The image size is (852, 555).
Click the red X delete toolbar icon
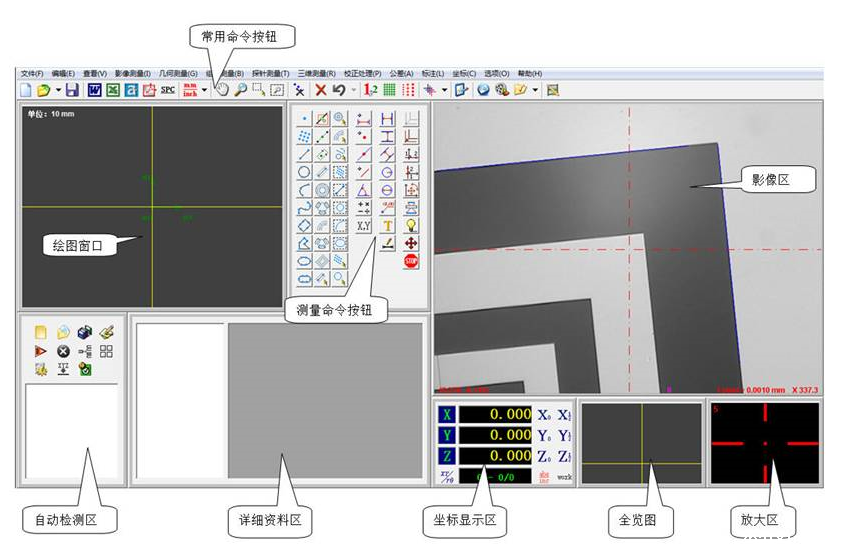(x=321, y=90)
